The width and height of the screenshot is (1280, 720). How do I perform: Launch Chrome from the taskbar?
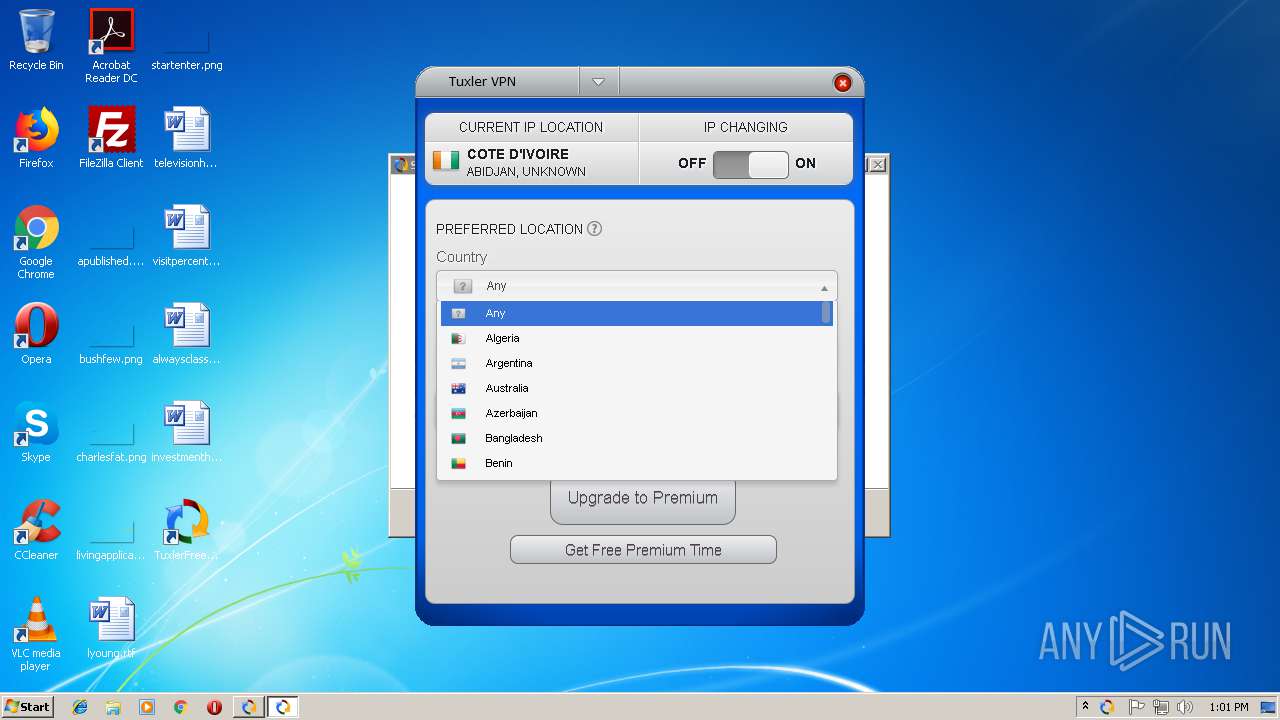click(180, 707)
